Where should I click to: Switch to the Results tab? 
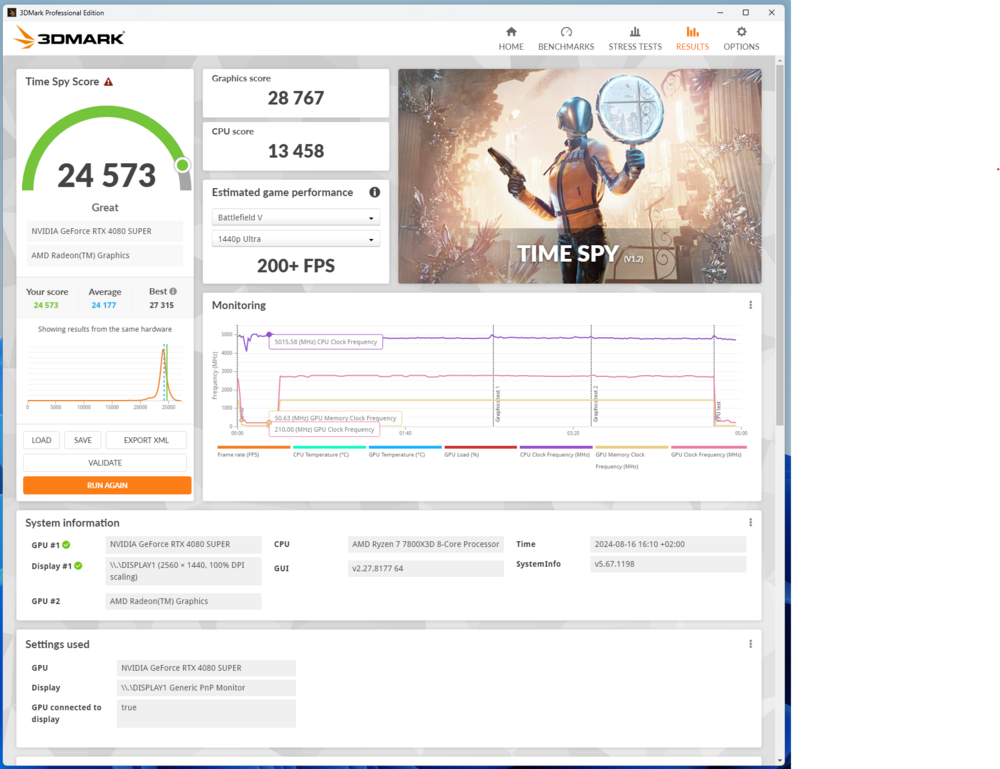click(x=692, y=38)
